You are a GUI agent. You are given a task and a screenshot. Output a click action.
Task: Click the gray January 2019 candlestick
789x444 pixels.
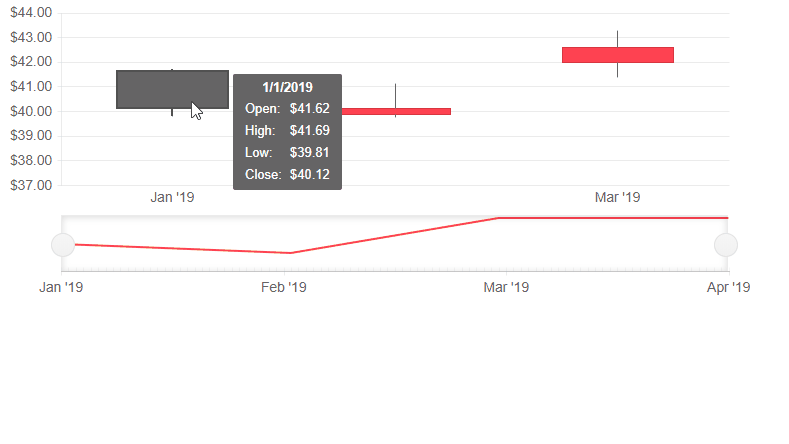[x=172, y=90]
